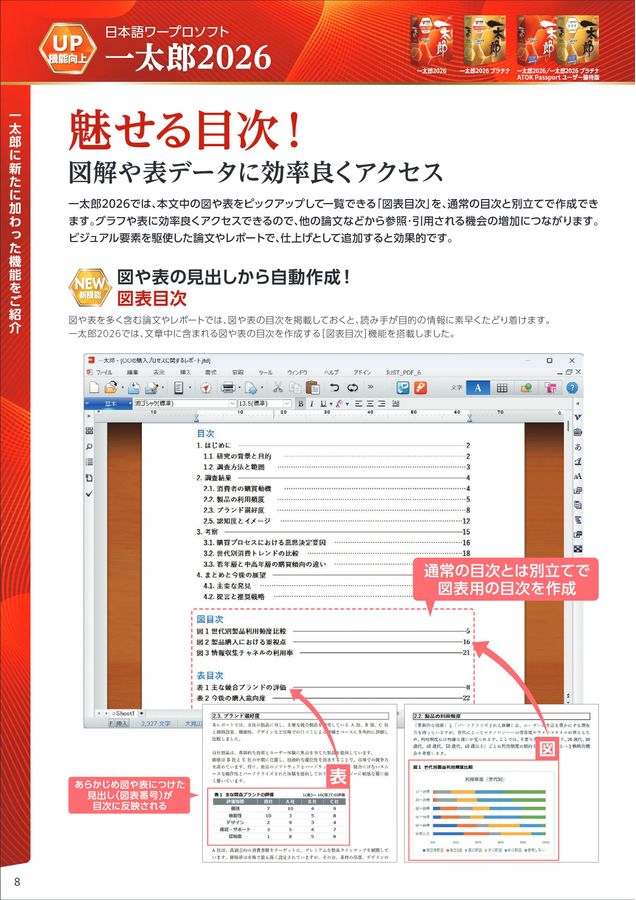Image resolution: width=636 pixels, height=900 pixels.
Task: Click the table grid mode icon
Action: (502, 388)
